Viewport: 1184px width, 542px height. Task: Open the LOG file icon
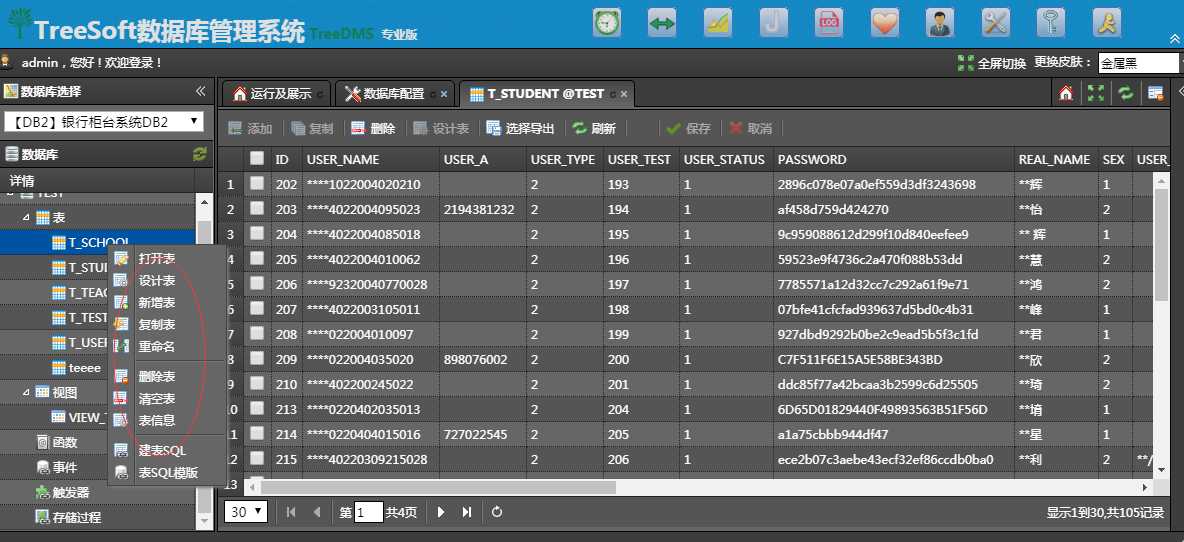tap(829, 23)
